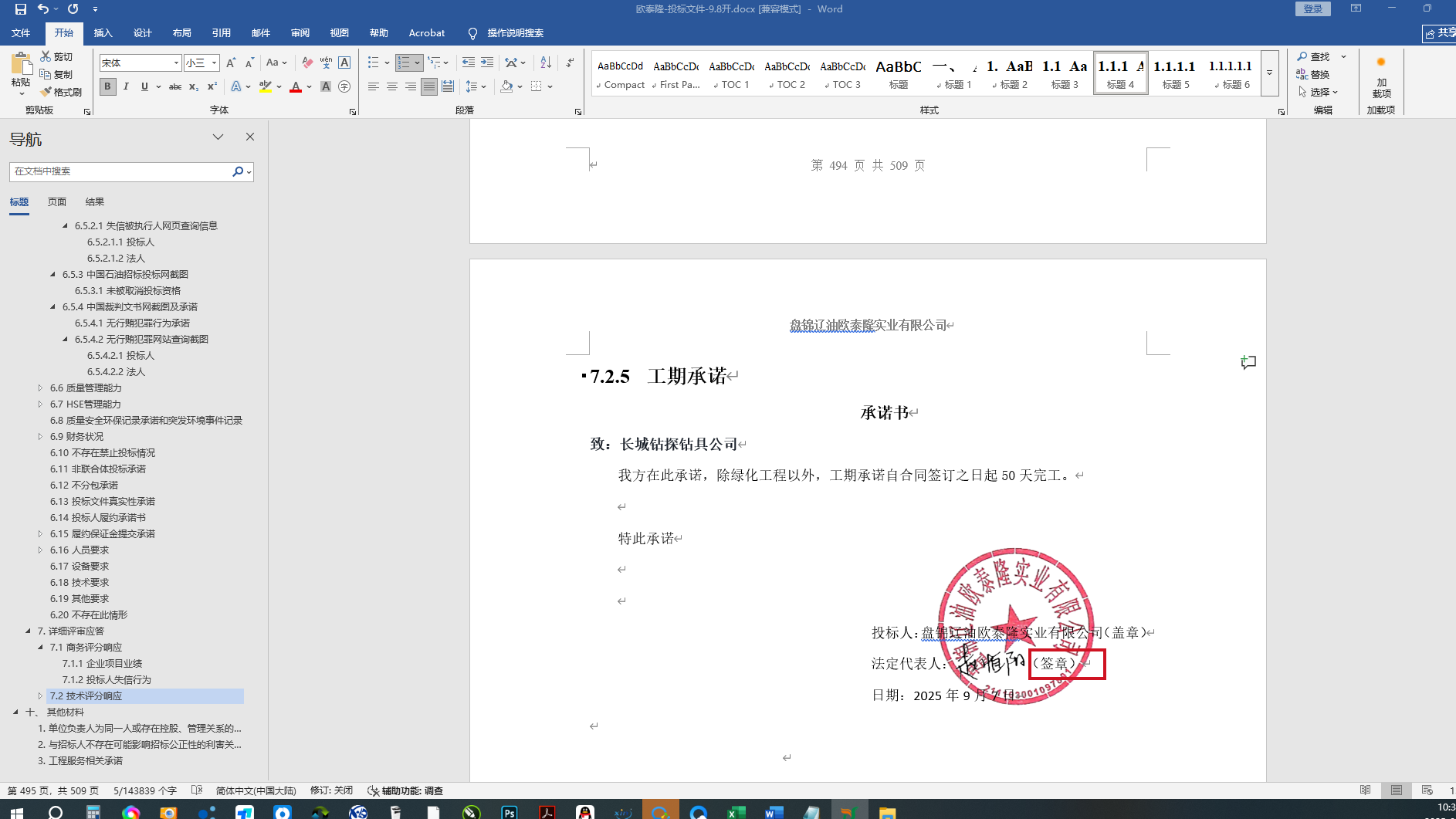The image size is (1456, 819).
Task: Toggle bold formatting
Action: 108,86
